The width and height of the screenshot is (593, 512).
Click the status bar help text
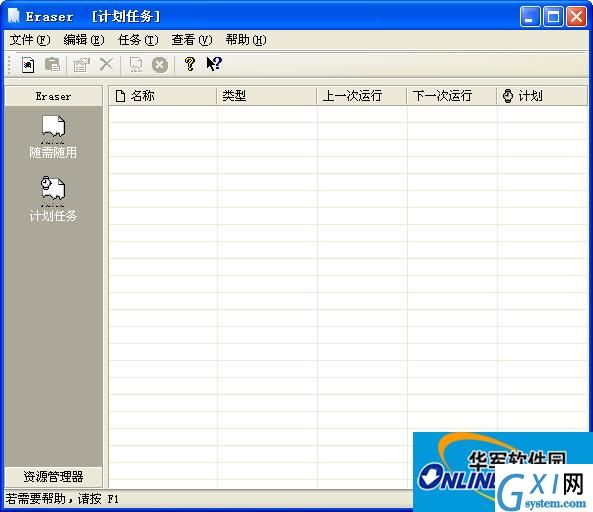click(x=62, y=499)
